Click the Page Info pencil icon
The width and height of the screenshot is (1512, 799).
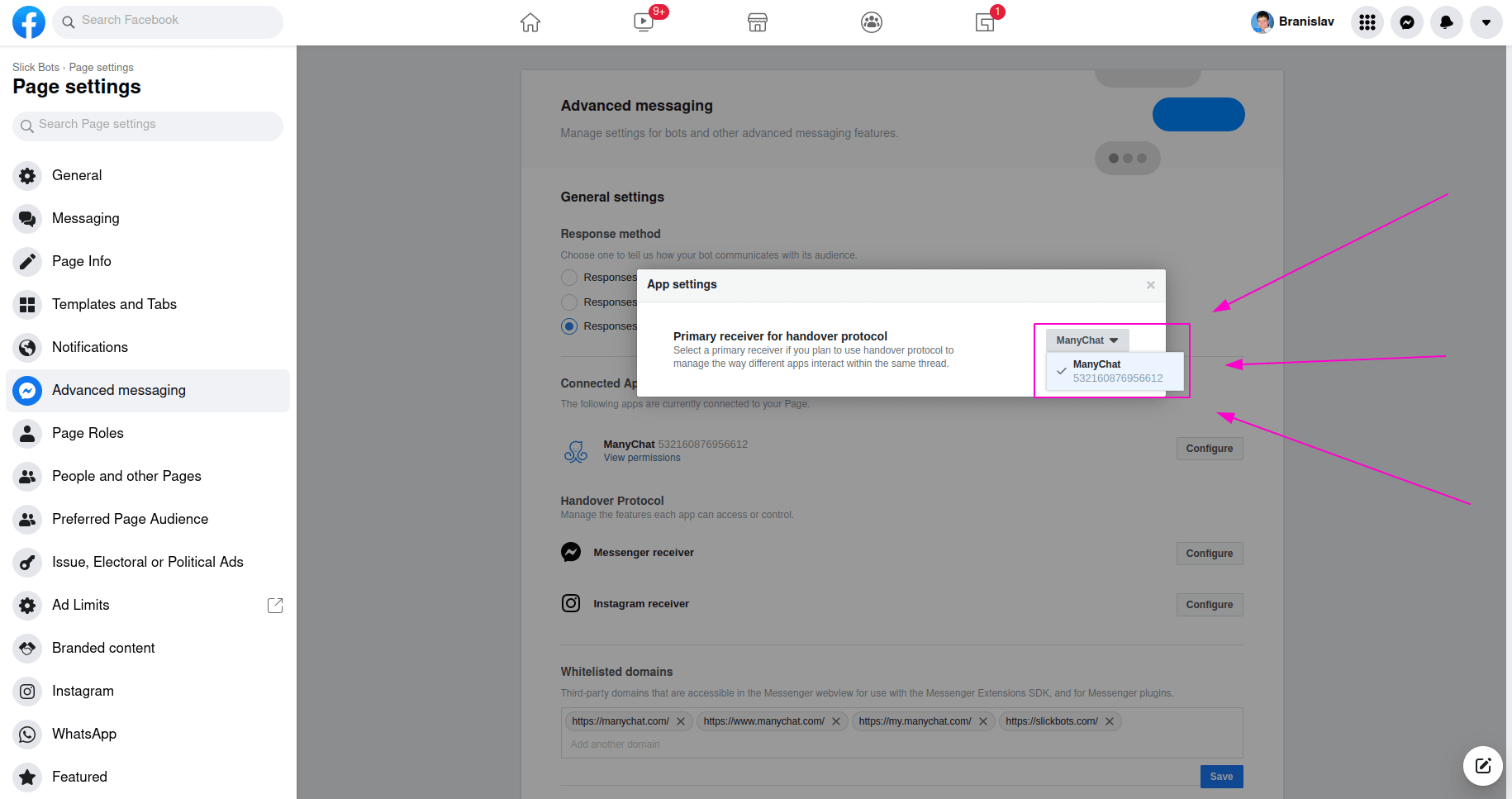pyautogui.click(x=27, y=262)
